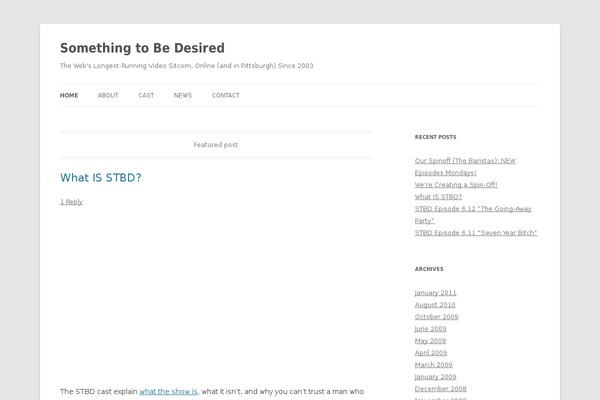Image resolution: width=600 pixels, height=400 pixels.
Task: Open recent post 'Our Spinoff (The Baristas)'
Action: point(465,167)
